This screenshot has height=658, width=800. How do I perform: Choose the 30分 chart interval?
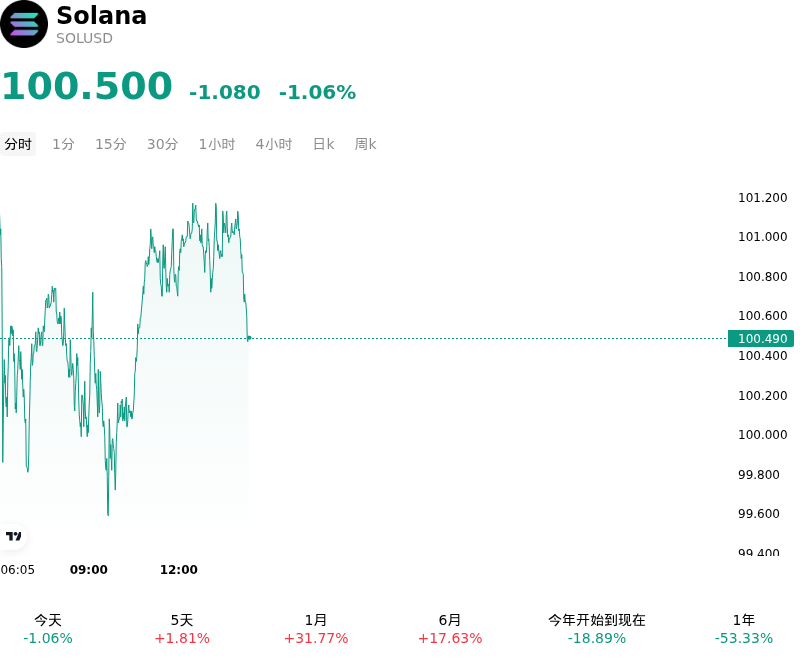[x=162, y=144]
